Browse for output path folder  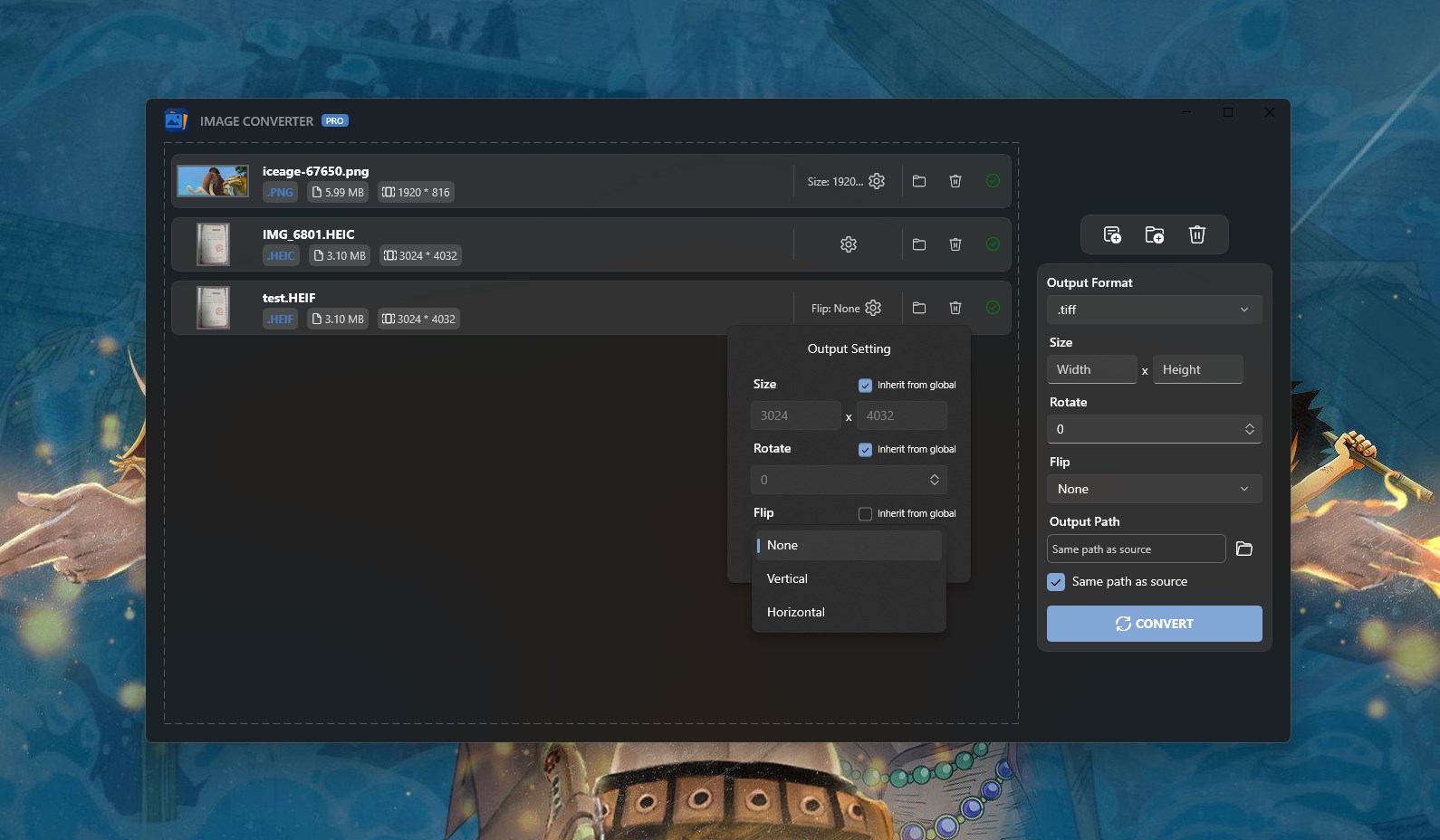1244,549
